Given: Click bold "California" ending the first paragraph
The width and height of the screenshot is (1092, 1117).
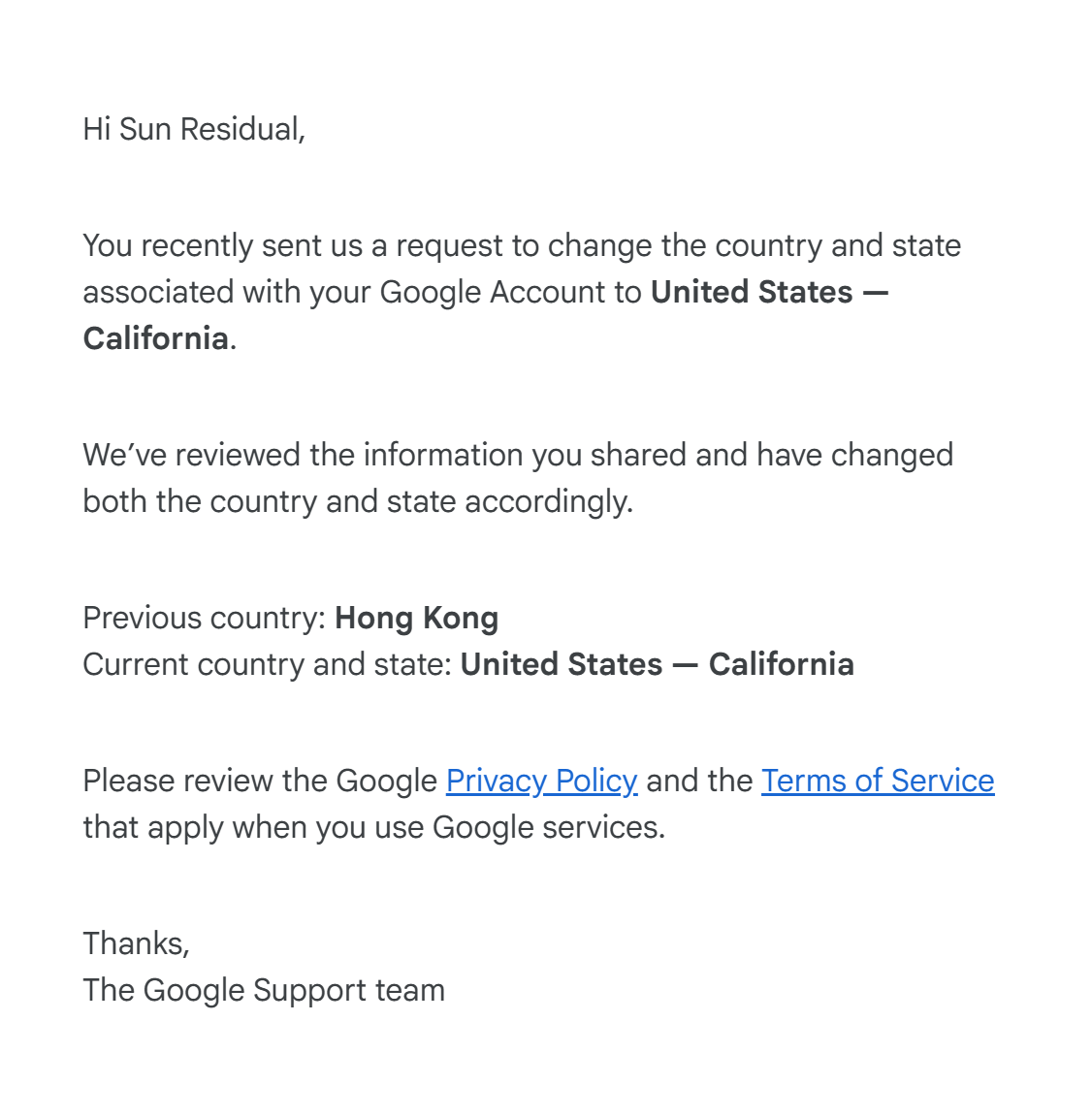Looking at the screenshot, I should (x=156, y=338).
